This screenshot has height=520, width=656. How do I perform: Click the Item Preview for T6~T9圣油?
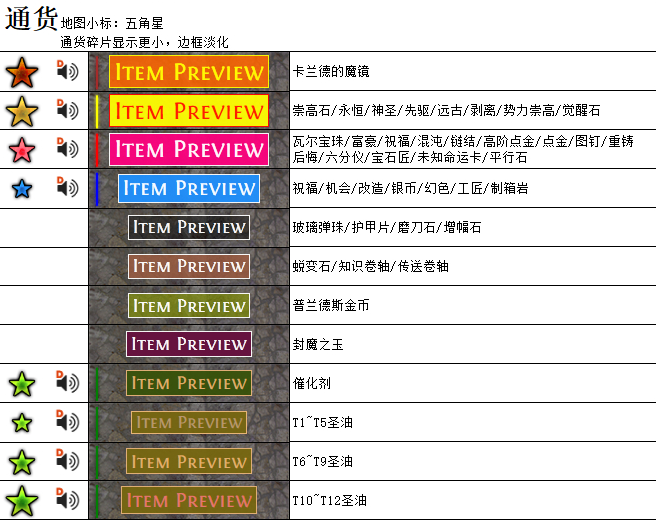click(x=189, y=461)
